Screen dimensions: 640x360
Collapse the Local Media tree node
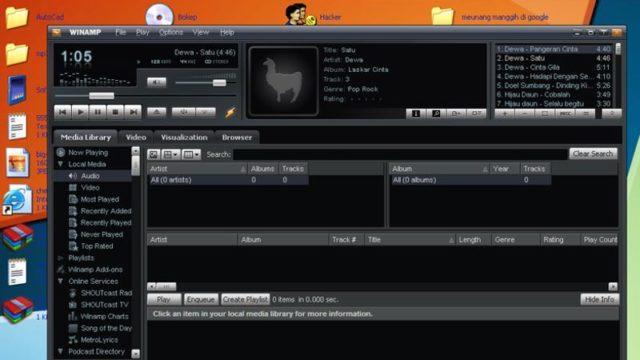coord(60,164)
